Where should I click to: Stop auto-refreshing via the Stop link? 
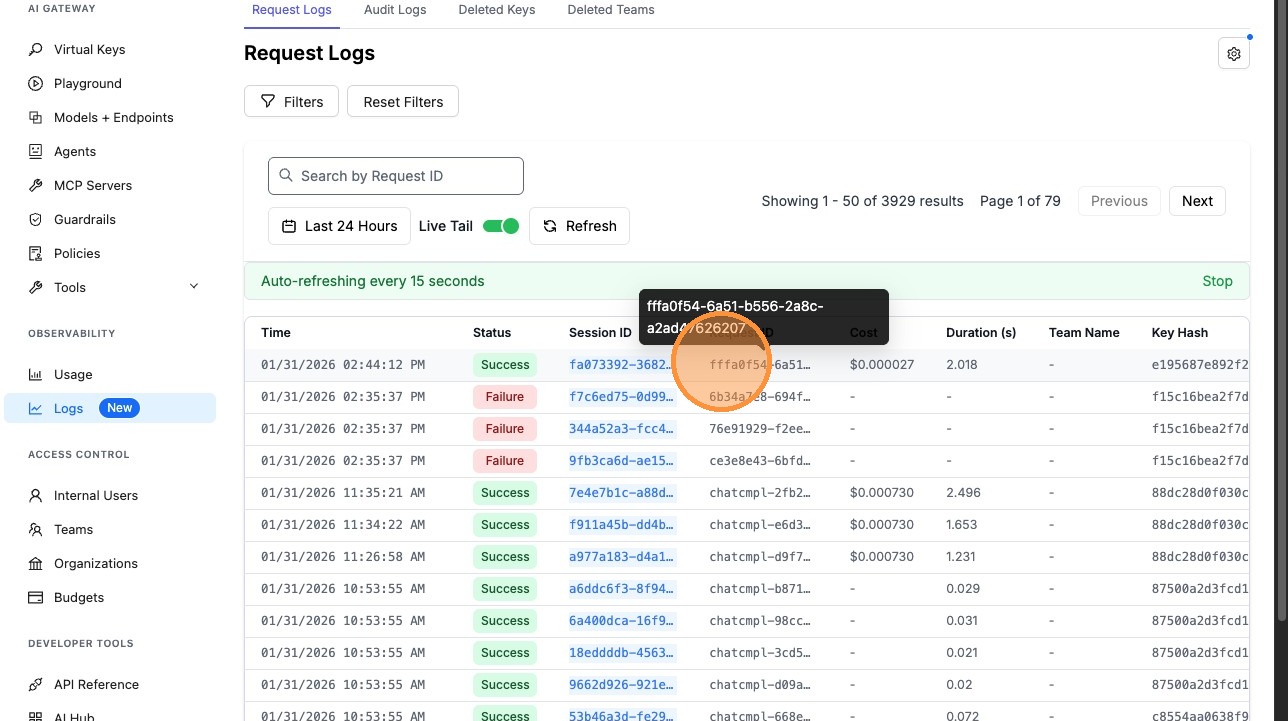tap(1216, 281)
